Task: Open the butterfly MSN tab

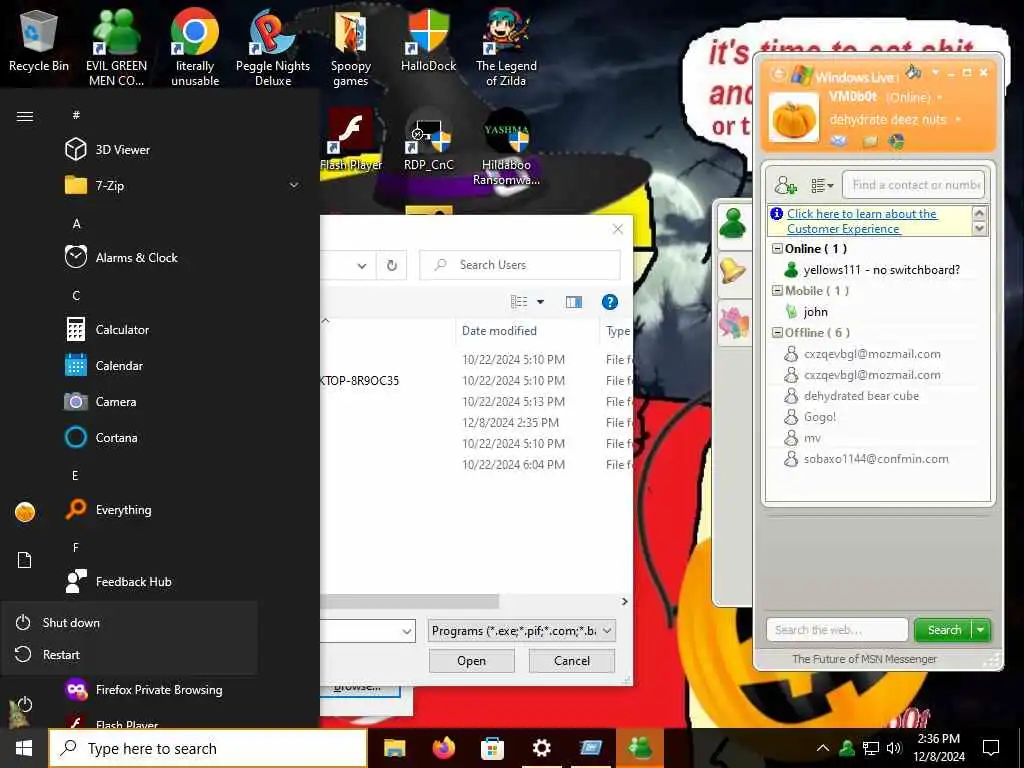Action: 733,323
